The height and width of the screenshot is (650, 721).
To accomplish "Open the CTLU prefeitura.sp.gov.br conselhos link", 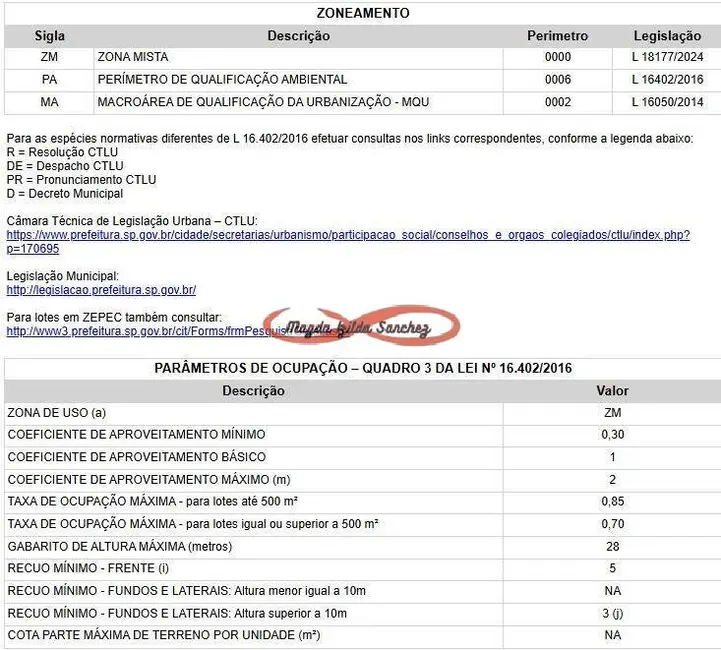I will (347, 235).
